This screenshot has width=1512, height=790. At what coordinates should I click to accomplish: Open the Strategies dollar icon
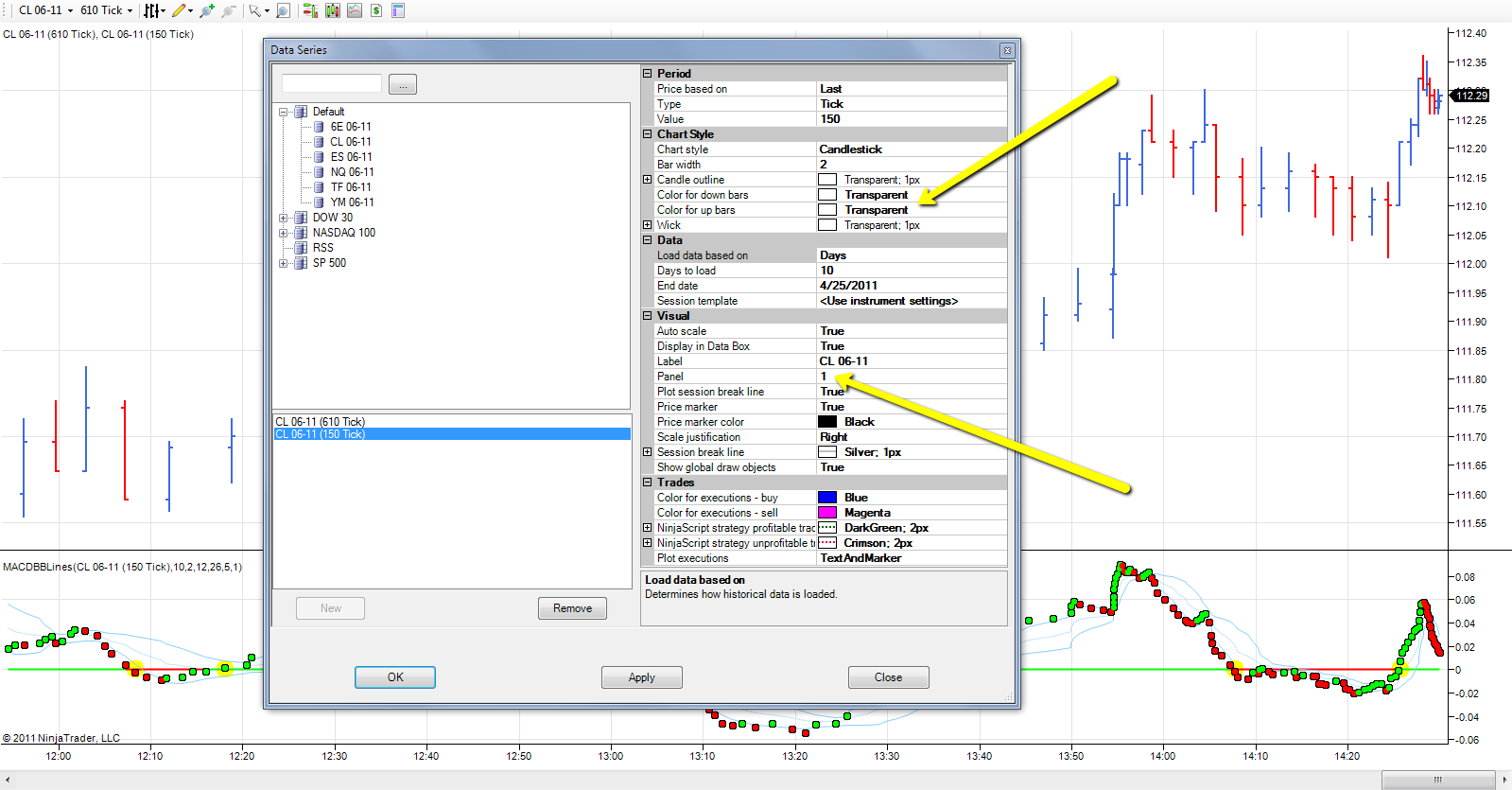tap(376, 10)
